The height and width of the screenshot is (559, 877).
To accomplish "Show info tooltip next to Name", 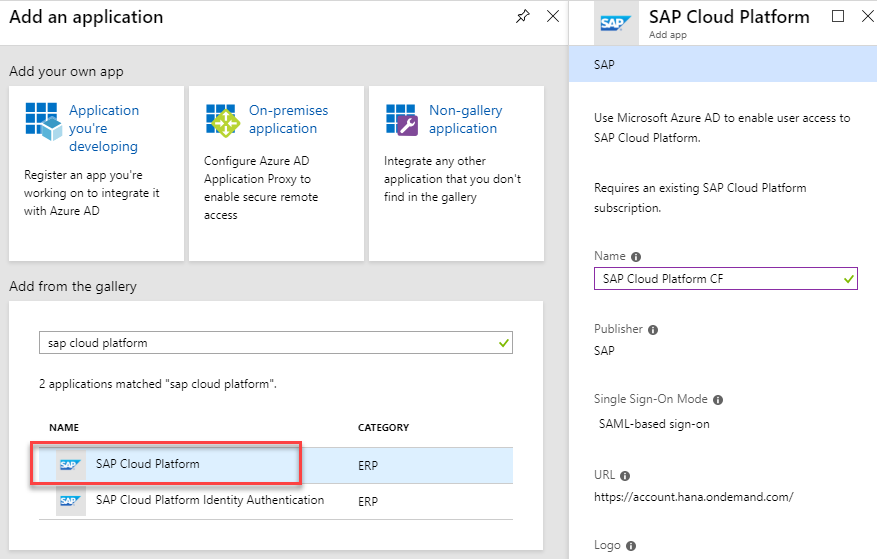I will (x=636, y=257).
